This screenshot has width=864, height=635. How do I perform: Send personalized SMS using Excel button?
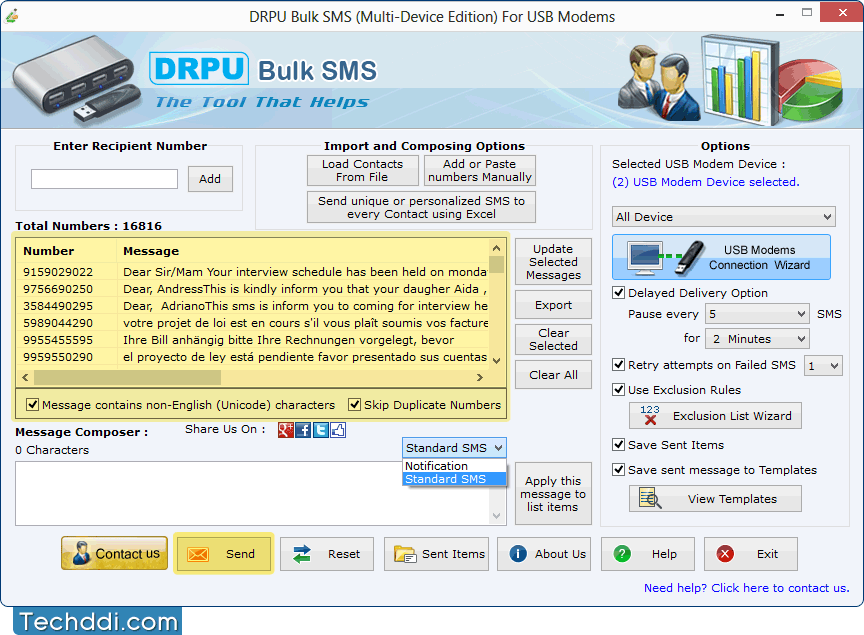[422, 207]
